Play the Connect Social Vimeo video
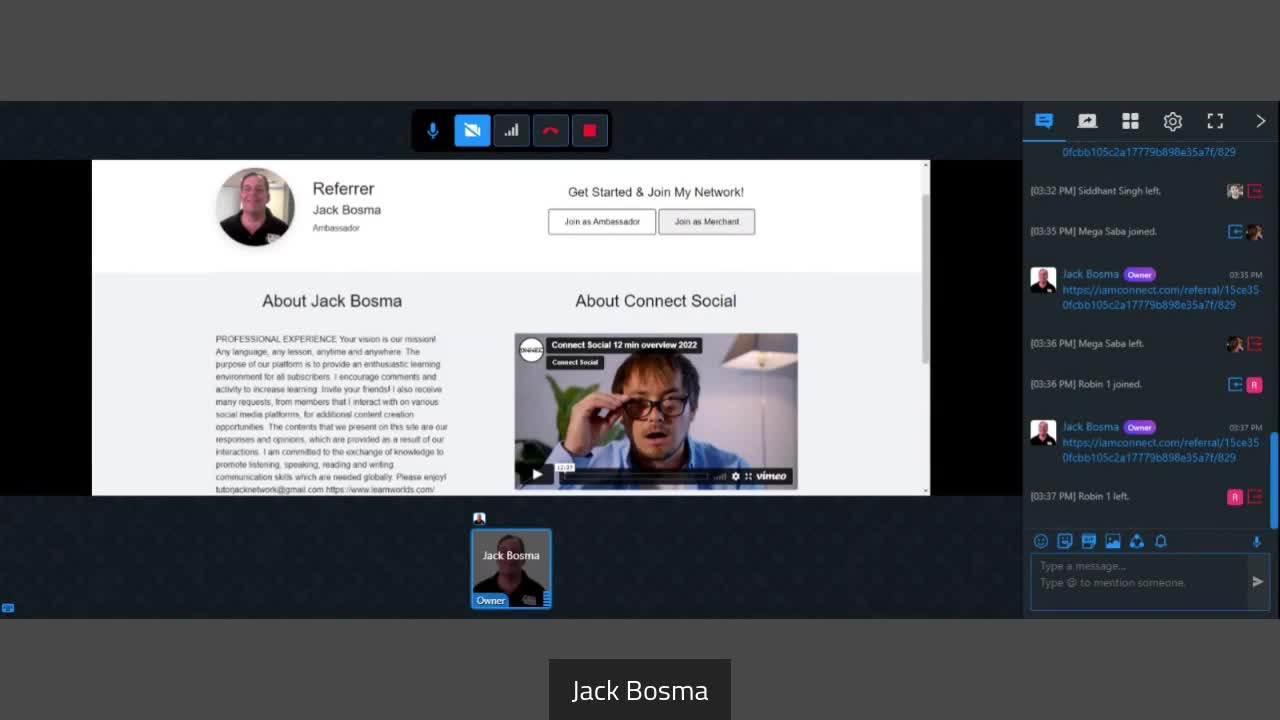Image resolution: width=1280 pixels, height=720 pixels. [x=537, y=475]
